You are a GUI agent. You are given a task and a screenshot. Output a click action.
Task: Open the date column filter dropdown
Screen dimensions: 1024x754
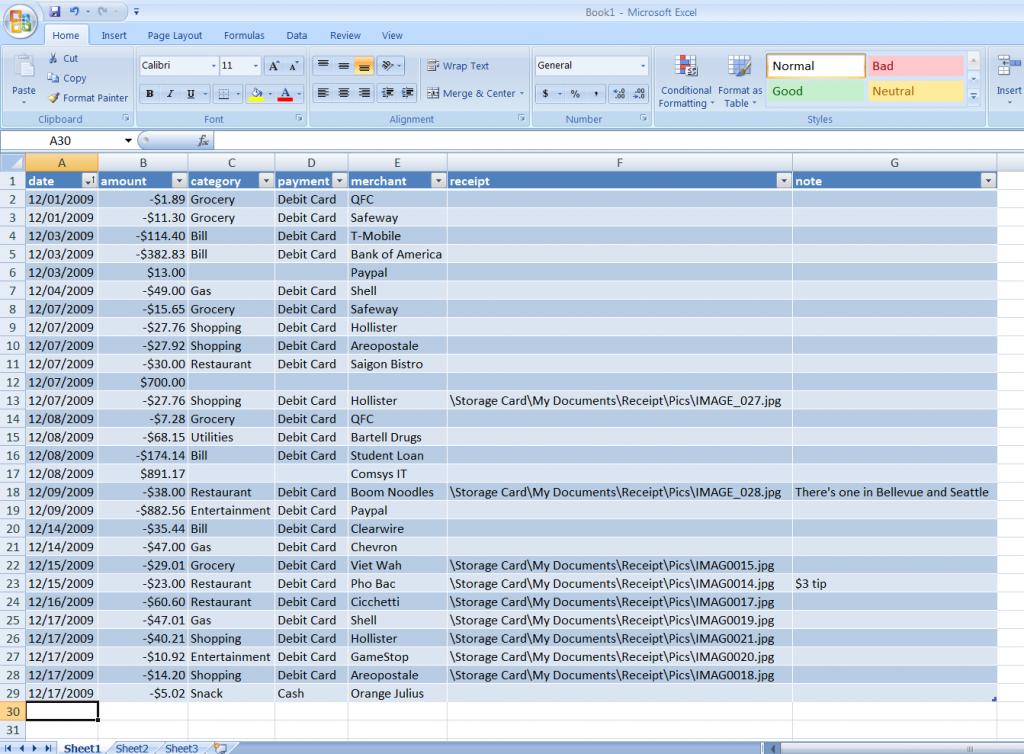(89, 181)
